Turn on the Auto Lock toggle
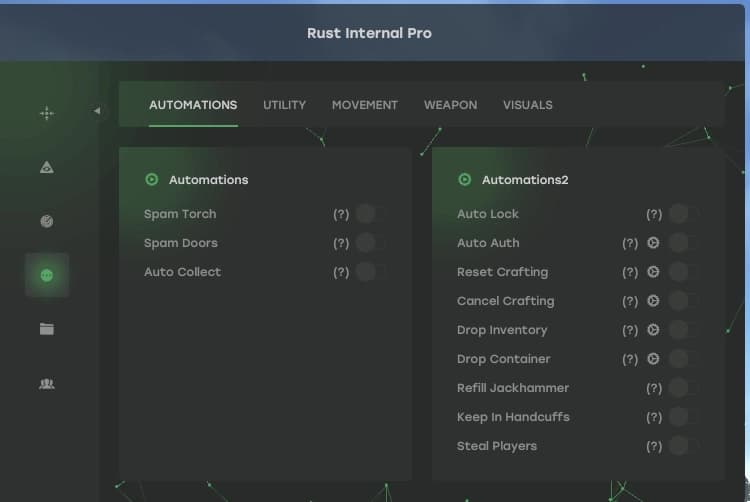Screen dimensions: 750x502 pos(679,214)
